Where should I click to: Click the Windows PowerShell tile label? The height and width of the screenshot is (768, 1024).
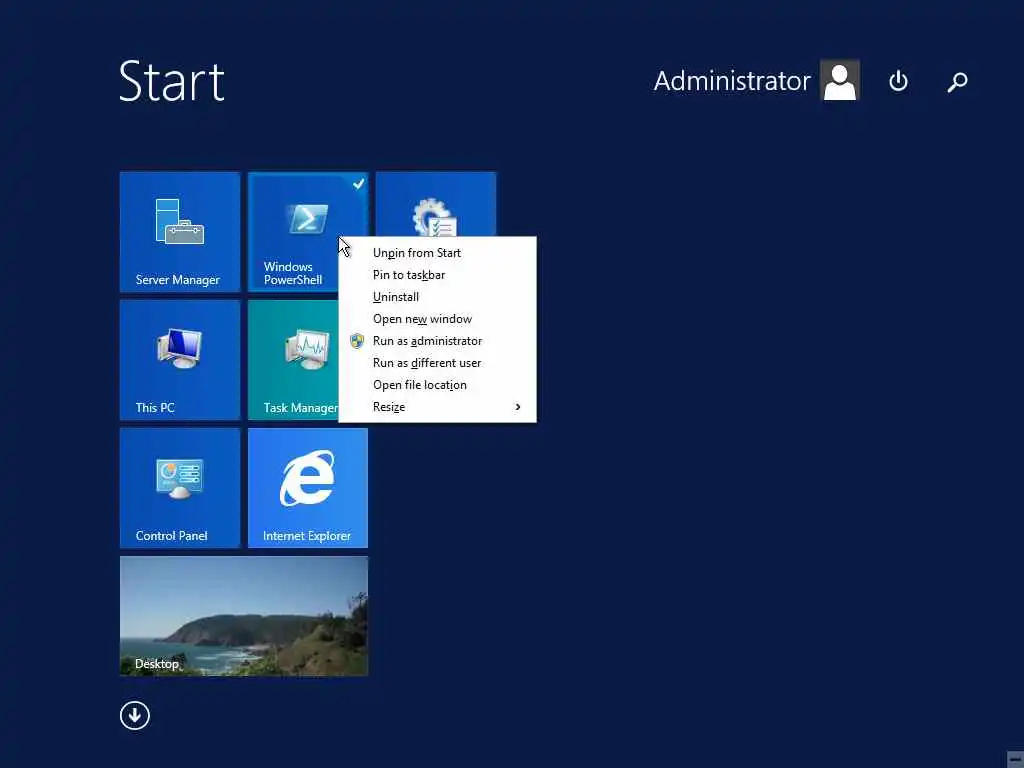point(293,273)
